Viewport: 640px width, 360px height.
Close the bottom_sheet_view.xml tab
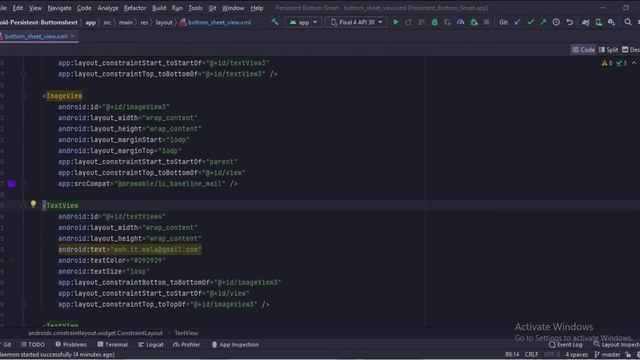pos(73,36)
